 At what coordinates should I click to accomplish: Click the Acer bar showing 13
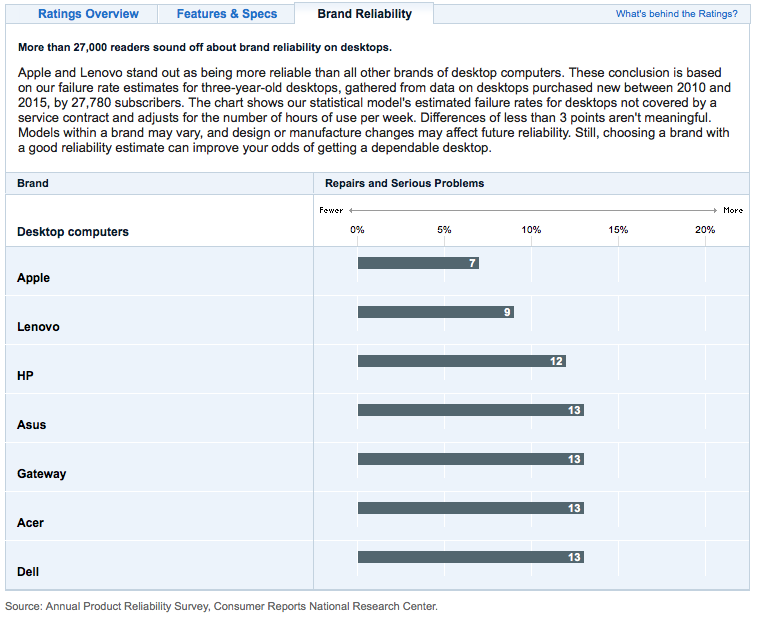471,508
